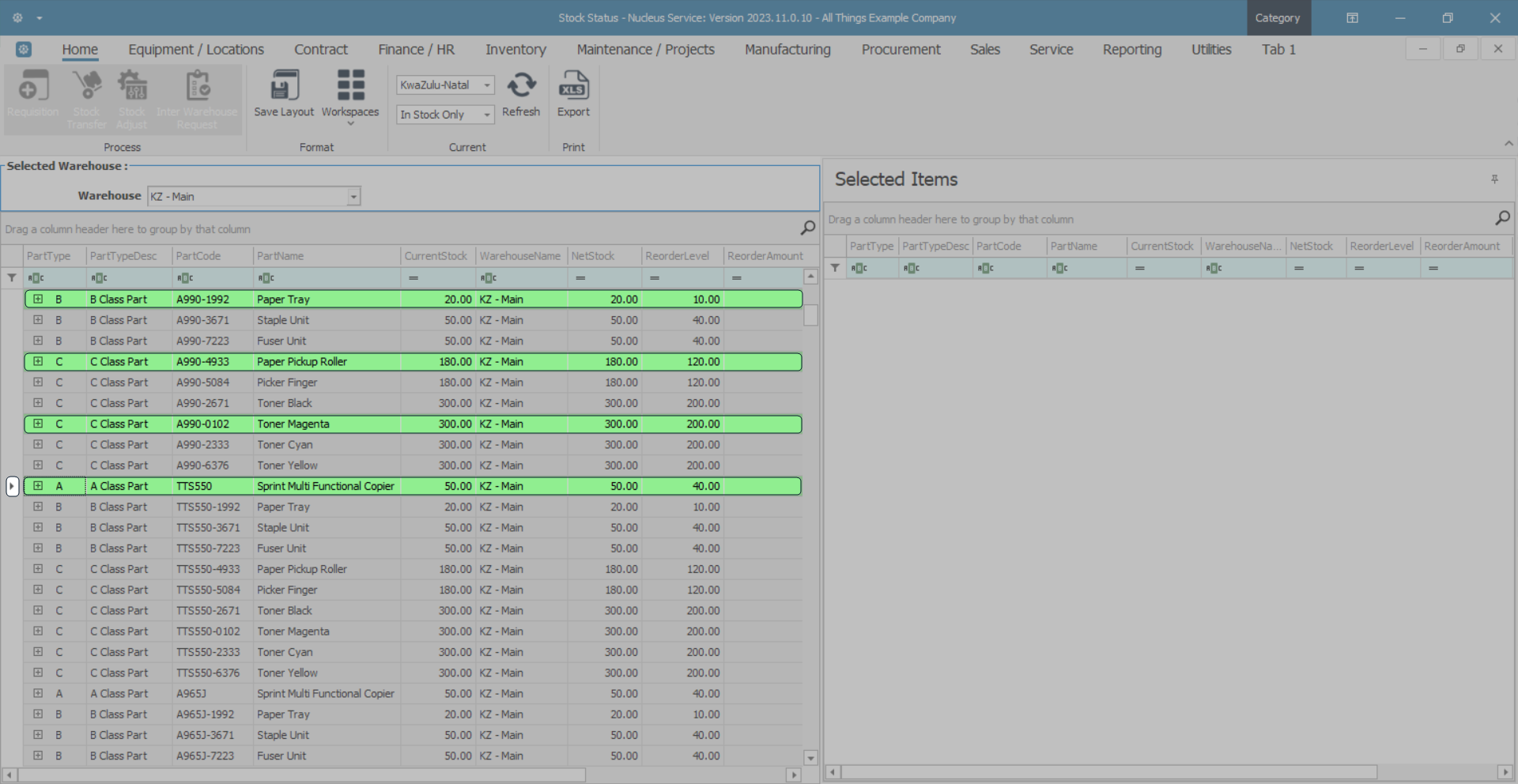Expand the TTS550 Sprint Multi Functional Copier row
Screen dimensions: 1518x784
click(x=38, y=486)
